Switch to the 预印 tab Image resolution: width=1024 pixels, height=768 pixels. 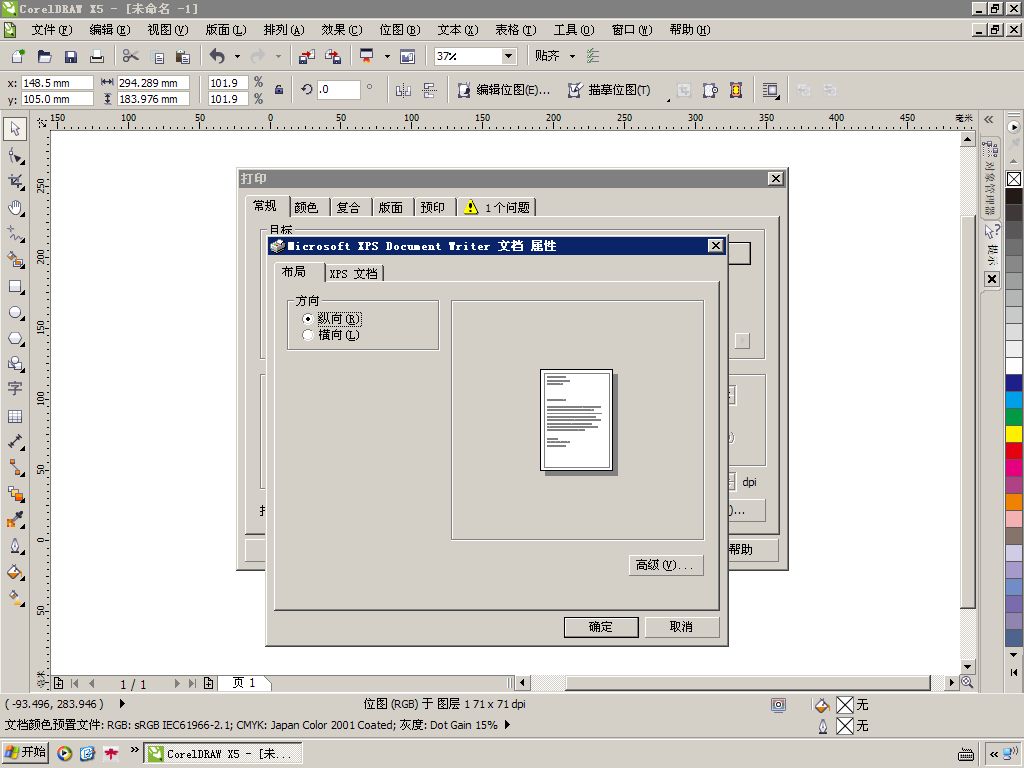(432, 208)
